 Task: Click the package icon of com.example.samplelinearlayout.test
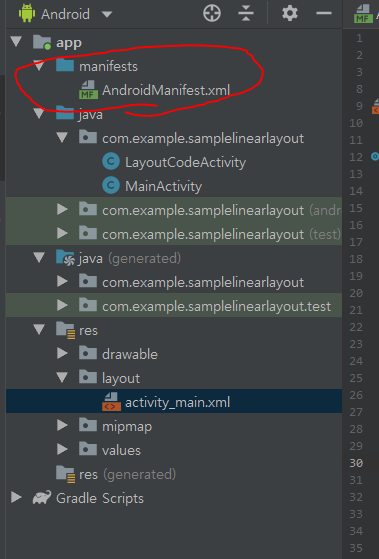tap(88, 306)
